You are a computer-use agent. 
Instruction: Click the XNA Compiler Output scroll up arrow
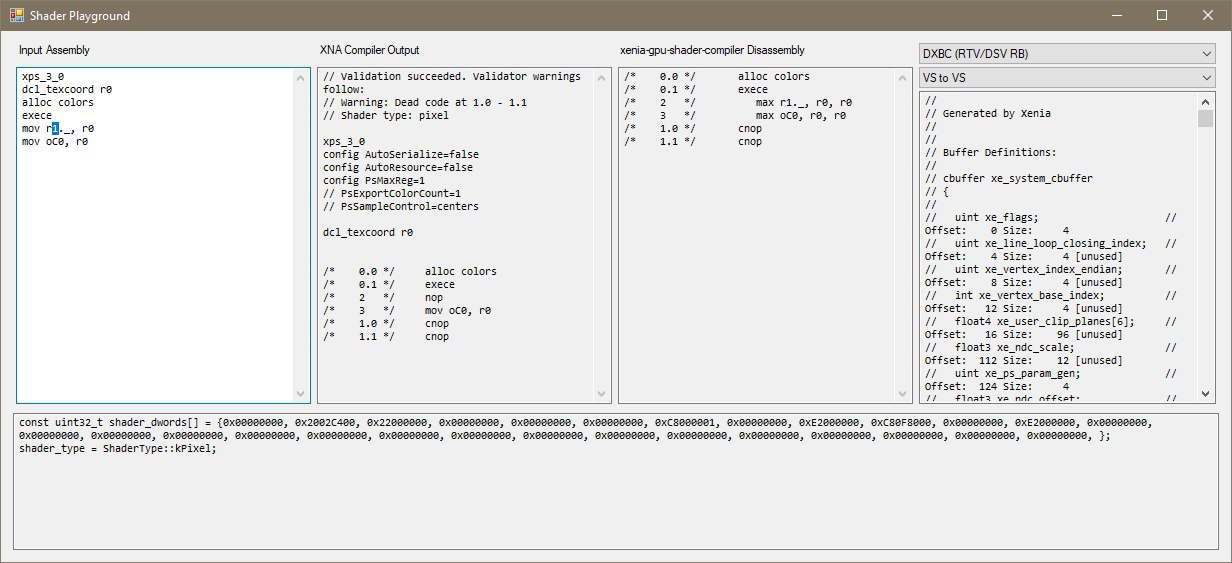tap(602, 77)
